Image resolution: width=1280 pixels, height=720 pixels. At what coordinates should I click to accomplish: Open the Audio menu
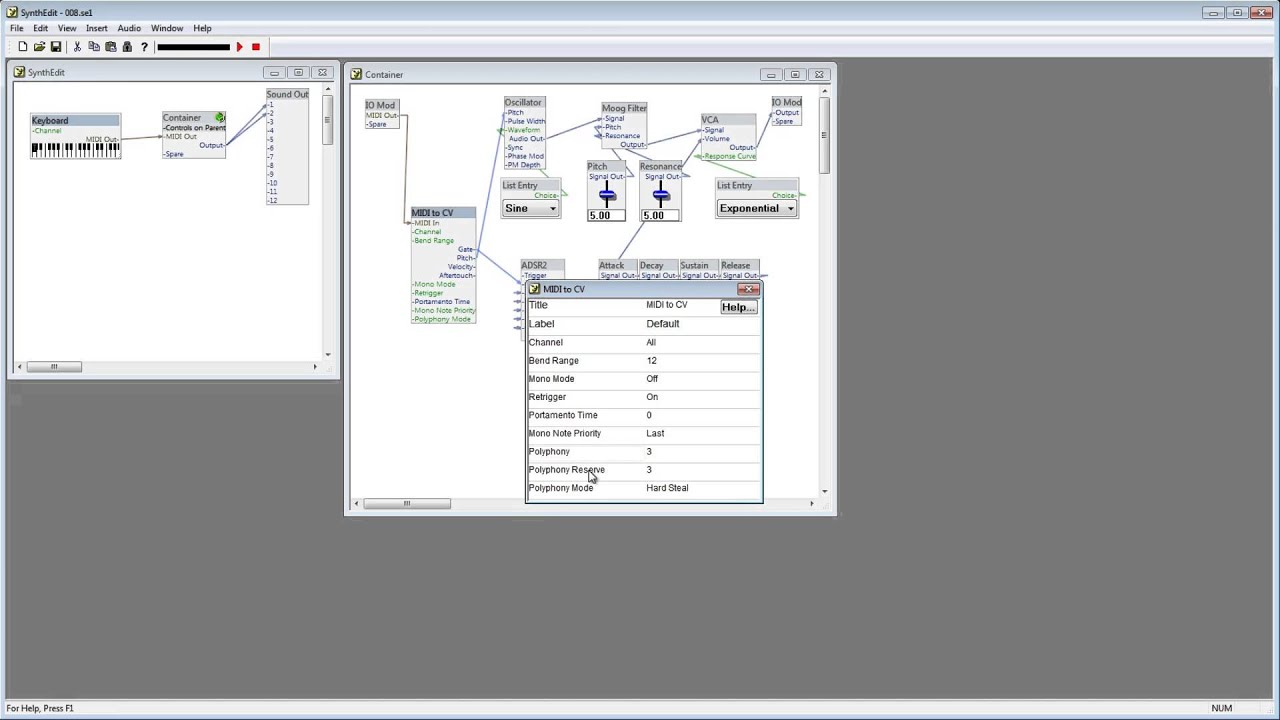129,28
